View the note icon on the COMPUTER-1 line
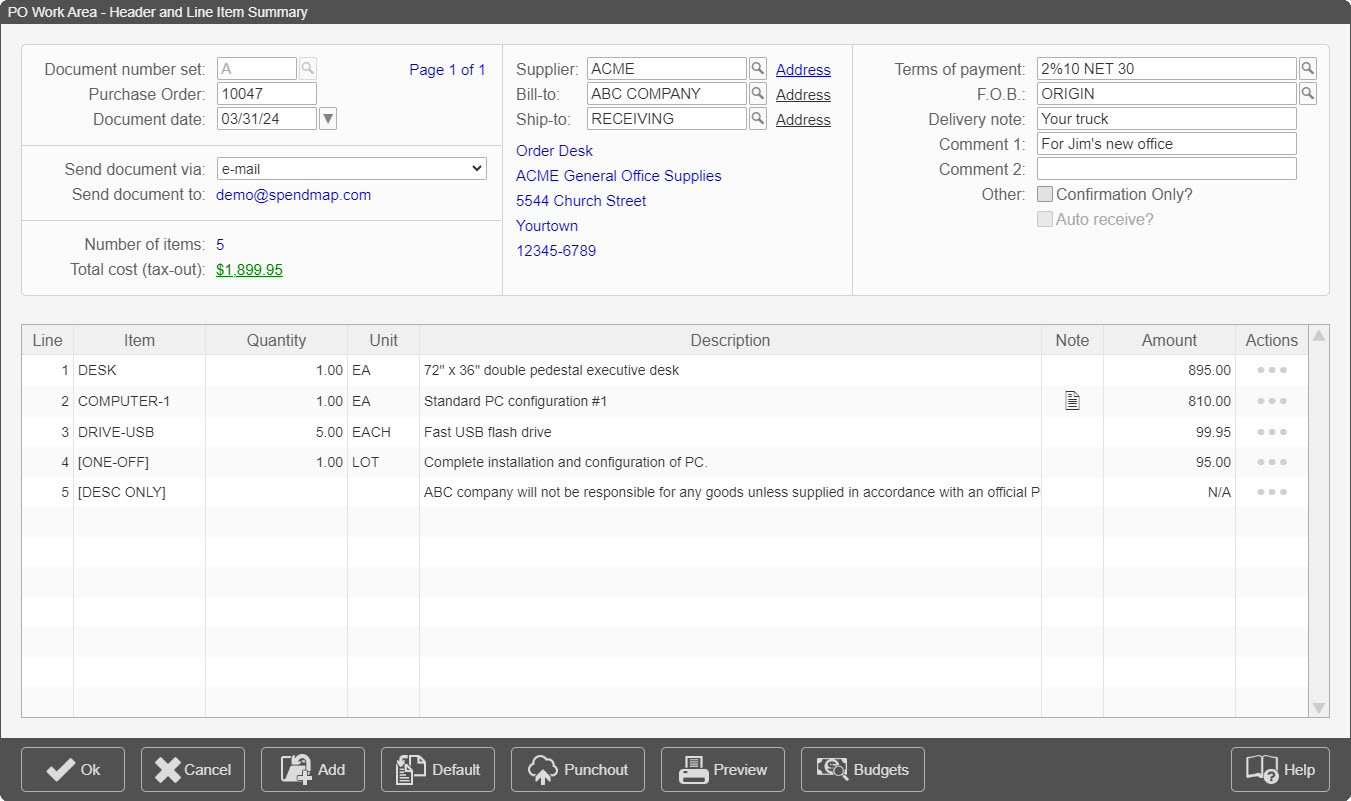This screenshot has width=1351, height=801. (1072, 400)
